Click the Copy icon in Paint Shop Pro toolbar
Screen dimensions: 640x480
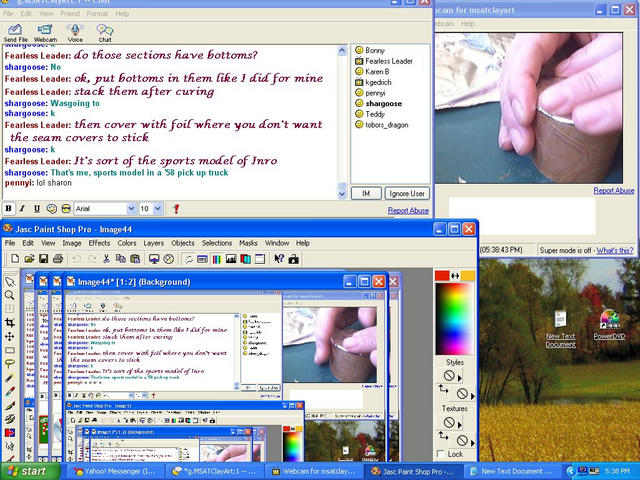[121, 259]
